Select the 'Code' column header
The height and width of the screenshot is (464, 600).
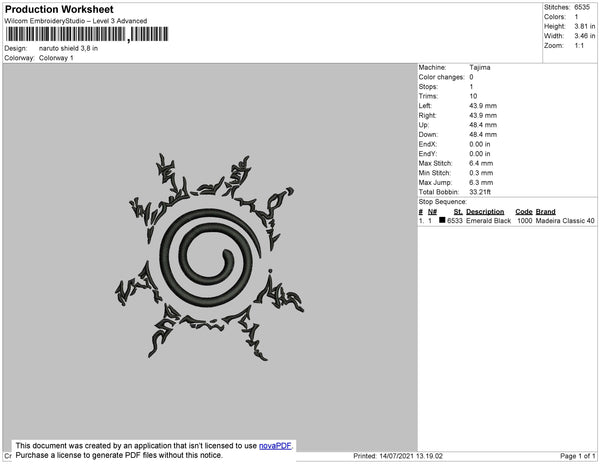pos(523,212)
